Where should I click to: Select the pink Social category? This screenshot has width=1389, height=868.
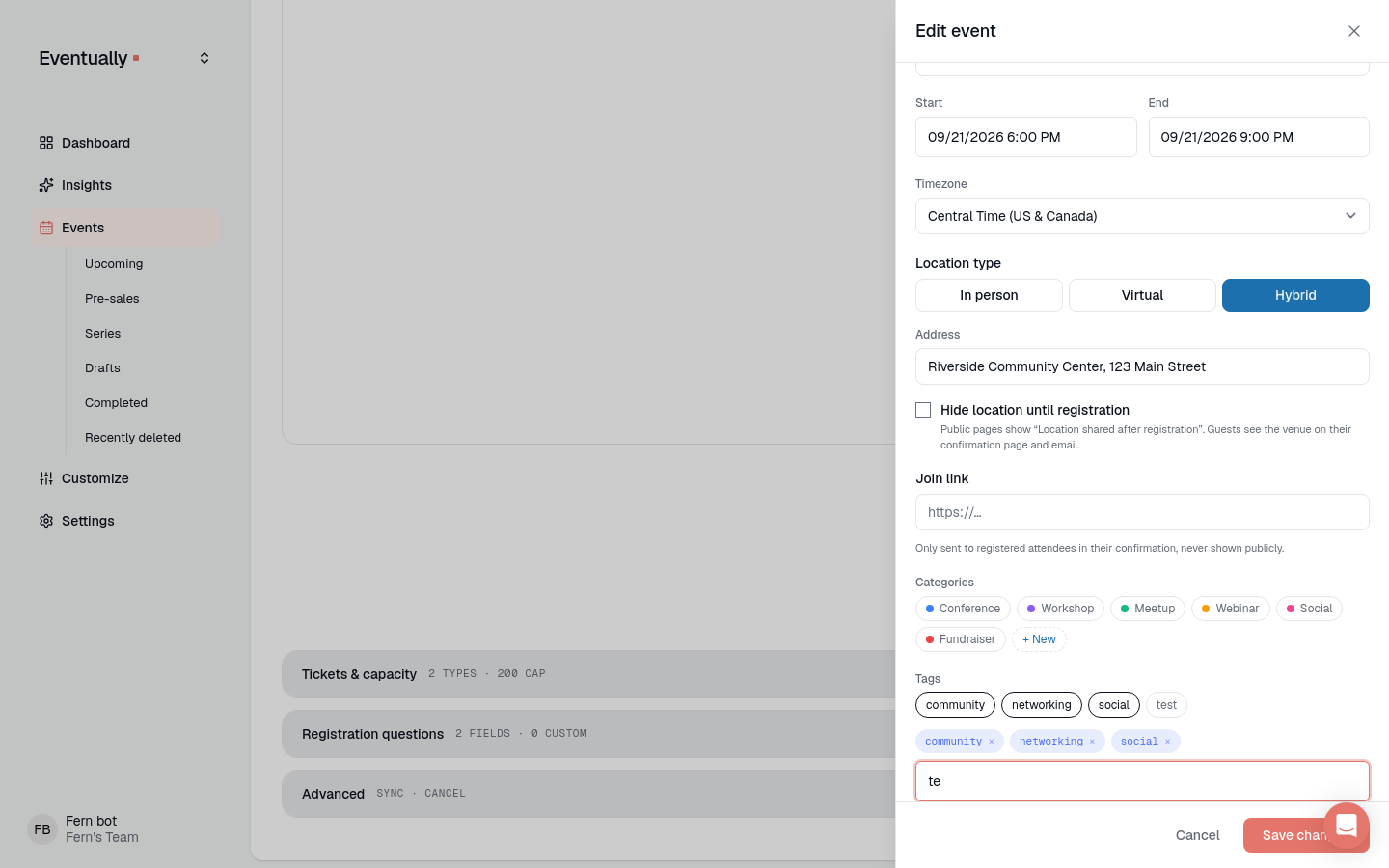[x=1309, y=609]
